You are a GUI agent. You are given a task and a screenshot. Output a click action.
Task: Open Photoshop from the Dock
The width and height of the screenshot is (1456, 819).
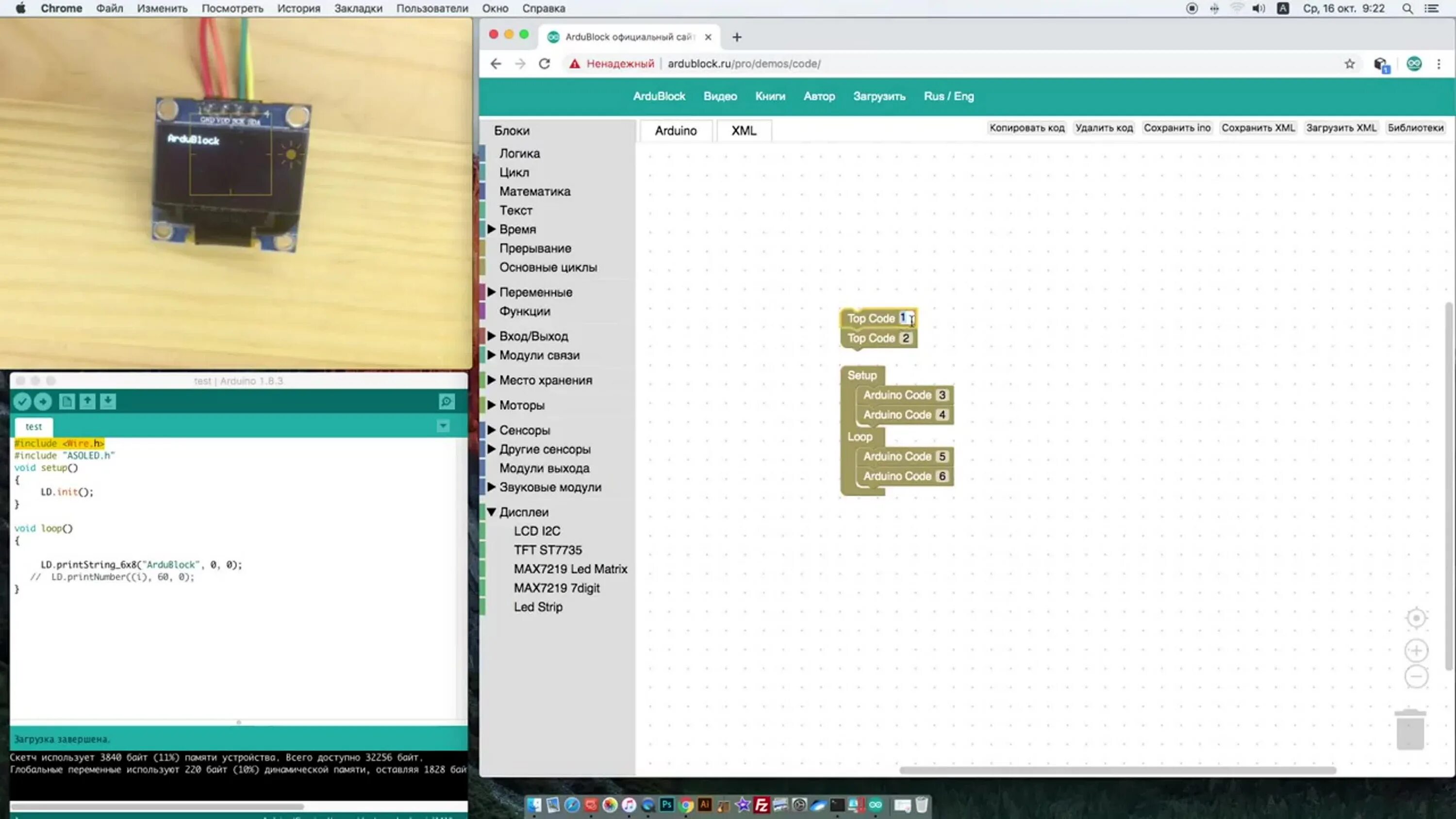[x=667, y=805]
